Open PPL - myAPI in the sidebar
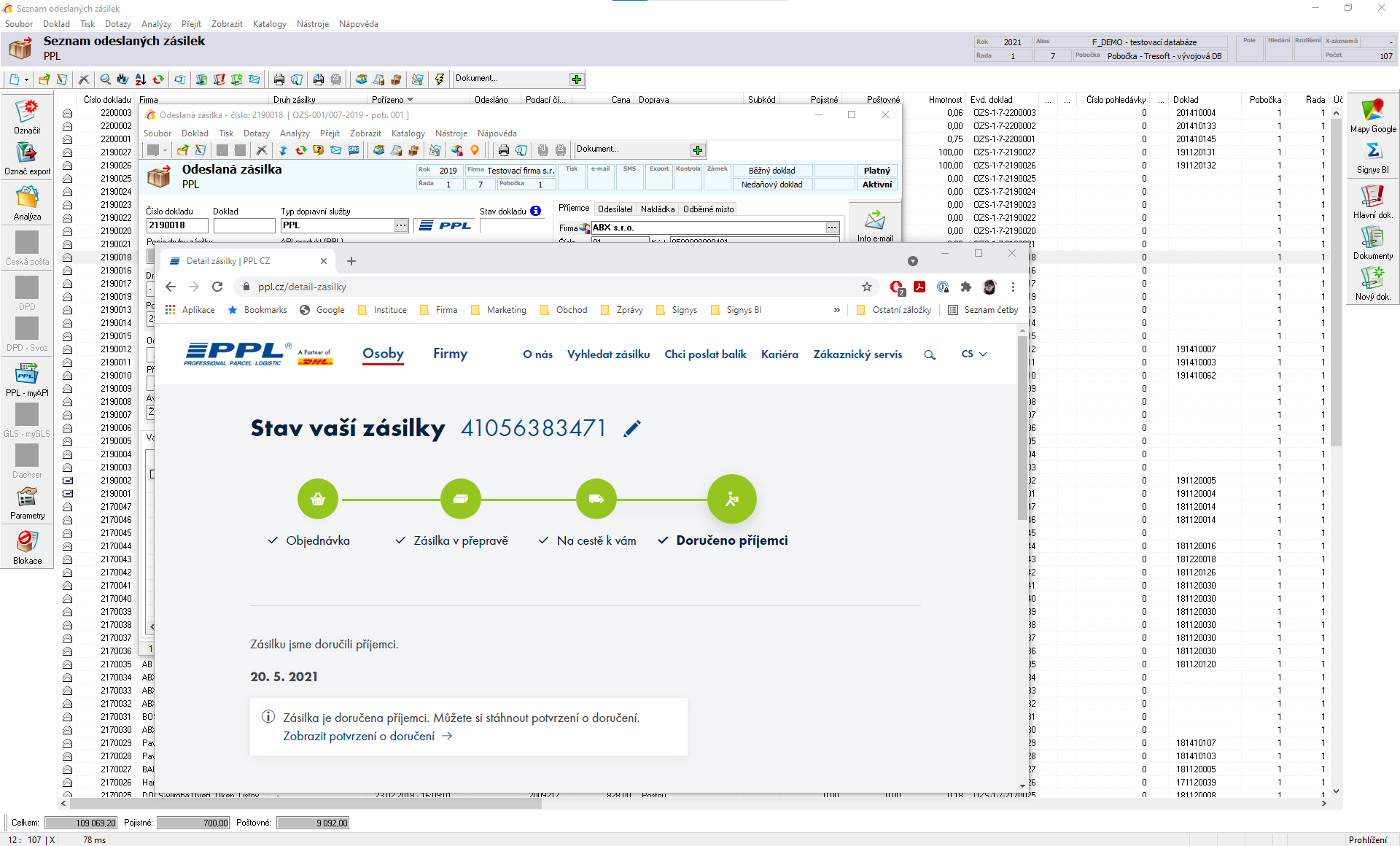Screen dimensions: 1400x846 point(27,380)
